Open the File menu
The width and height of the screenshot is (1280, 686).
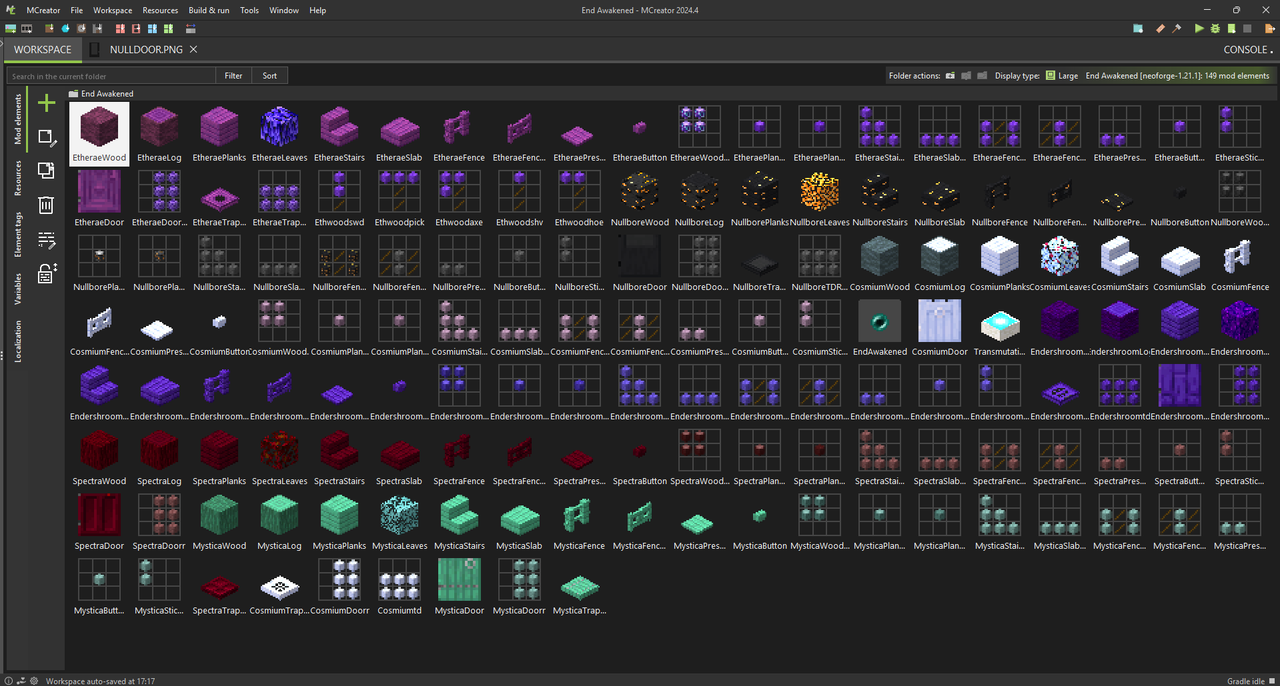coord(77,10)
